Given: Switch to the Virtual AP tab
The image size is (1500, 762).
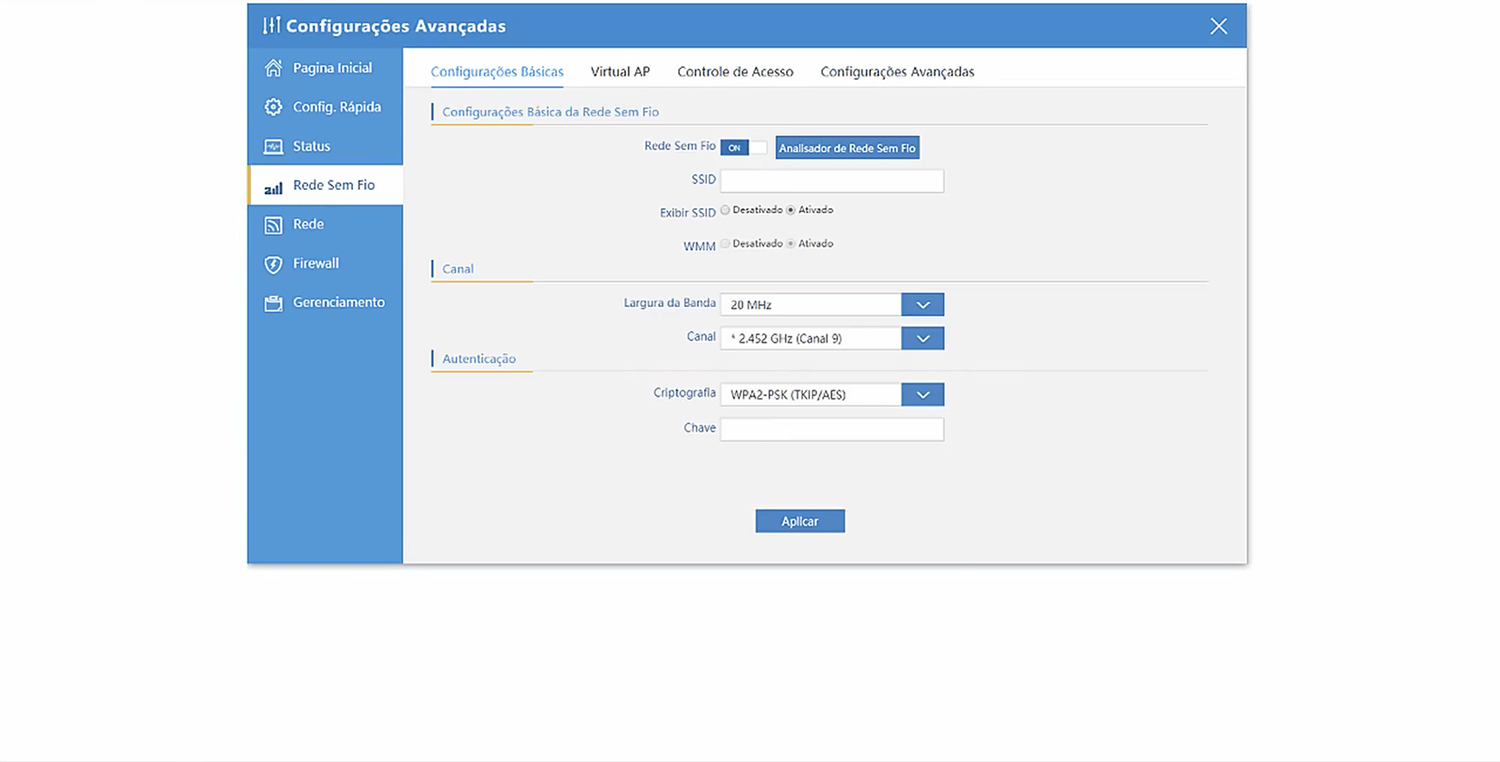Looking at the screenshot, I should 620,72.
